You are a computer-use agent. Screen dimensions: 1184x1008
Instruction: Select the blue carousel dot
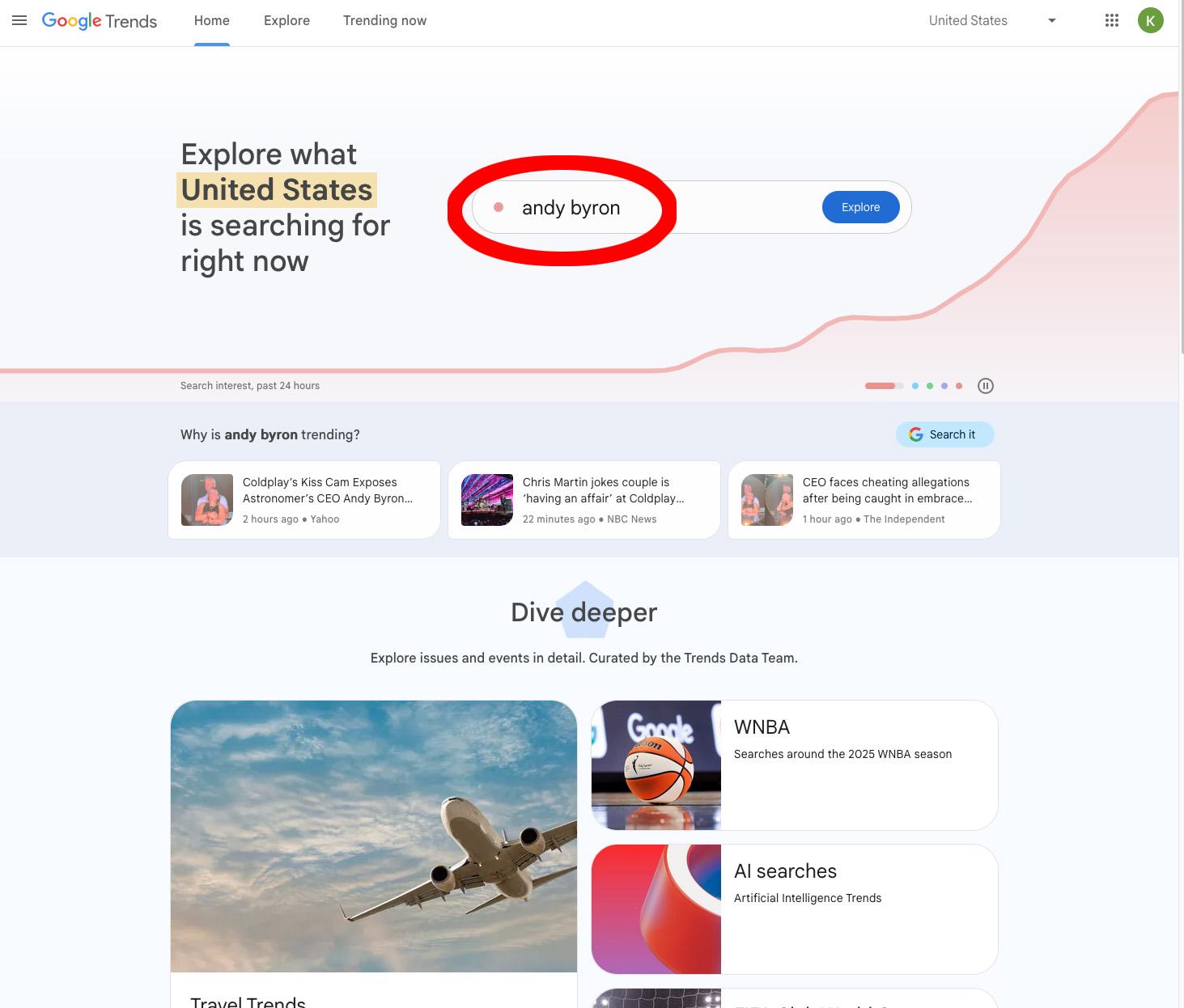click(915, 386)
